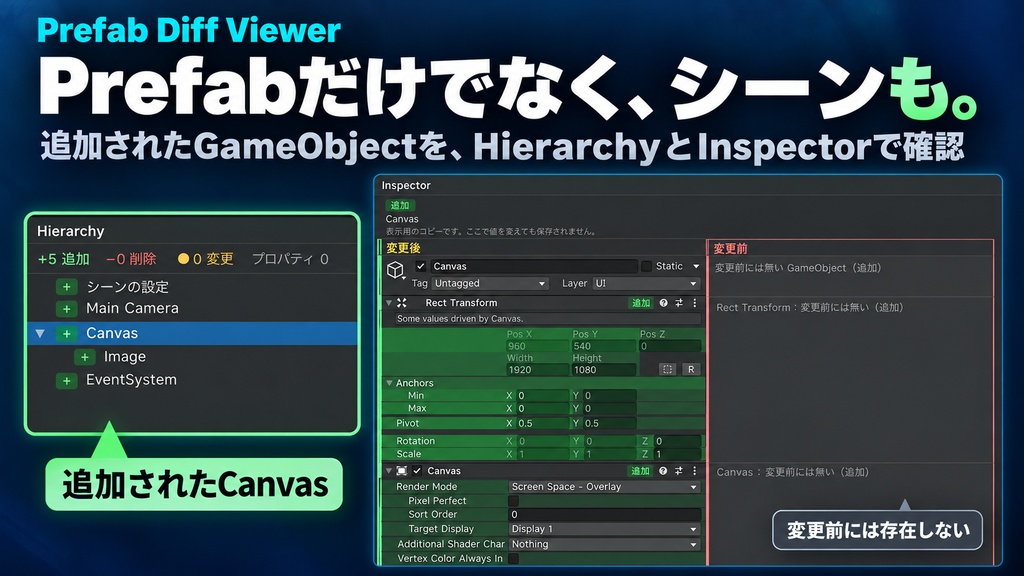Image resolution: width=1024 pixels, height=576 pixels.
Task: Filter by 0 変更 counter
Action: point(206,259)
